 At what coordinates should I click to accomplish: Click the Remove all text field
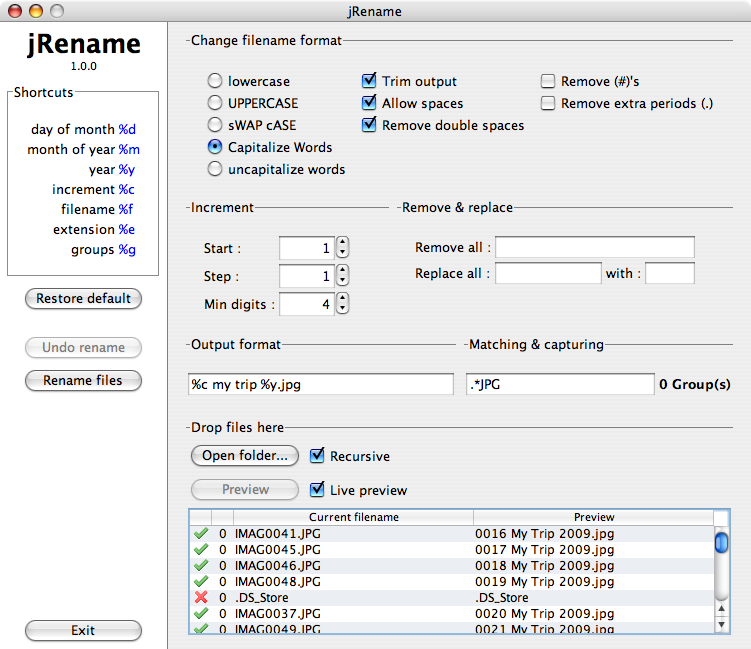tap(595, 247)
